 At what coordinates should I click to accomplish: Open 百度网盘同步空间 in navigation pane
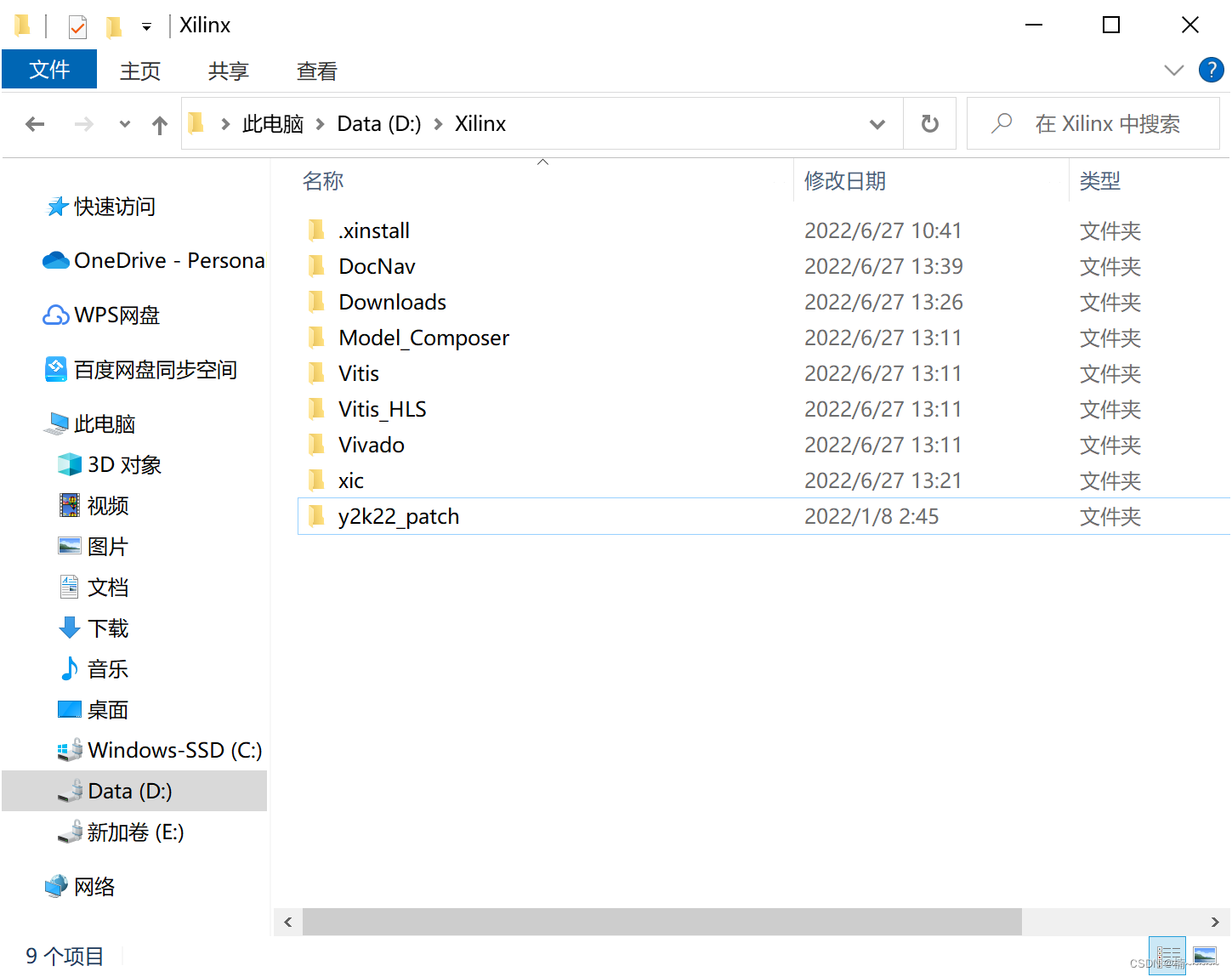coord(140,370)
